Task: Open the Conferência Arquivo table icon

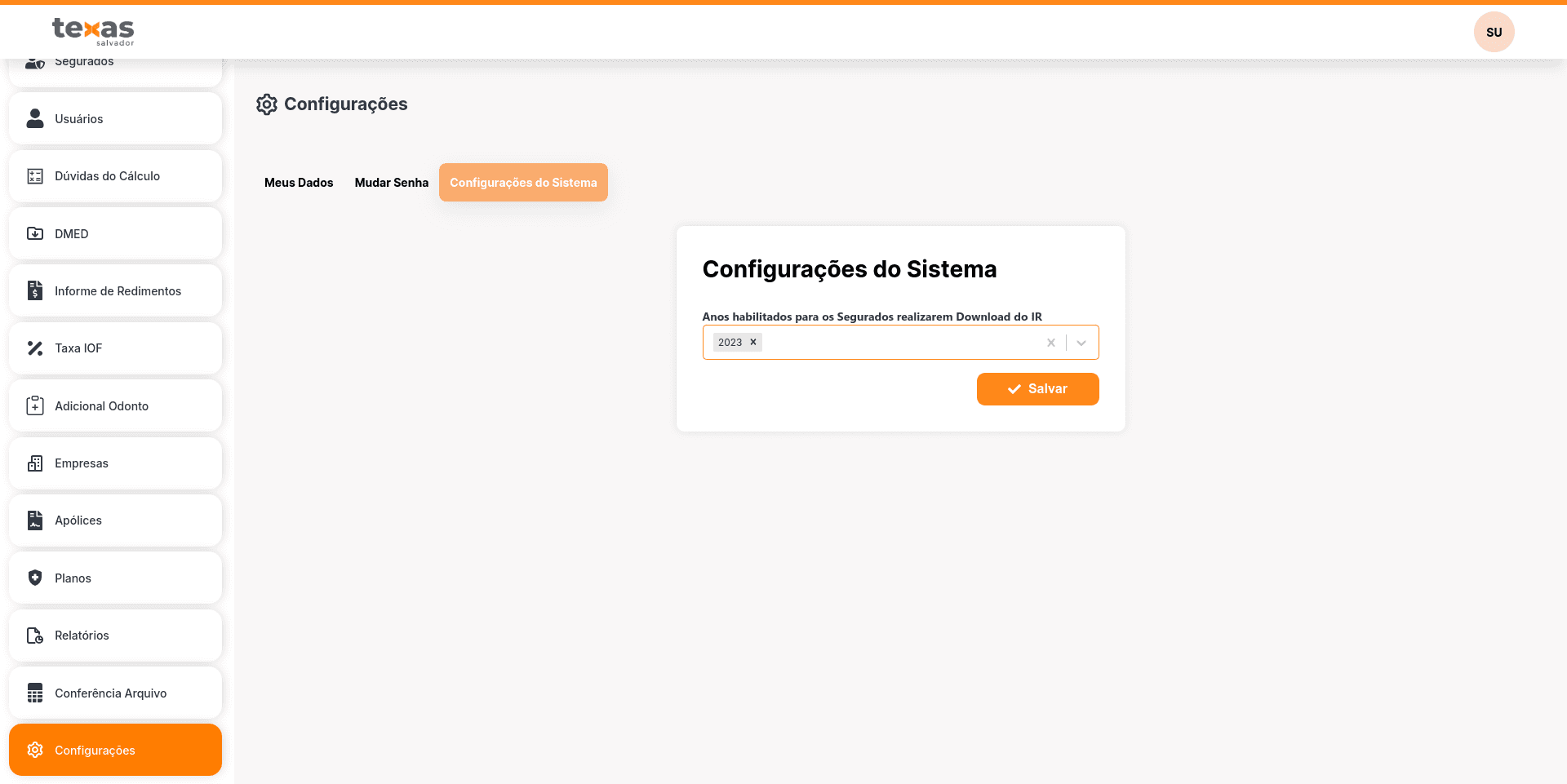Action: (x=35, y=693)
